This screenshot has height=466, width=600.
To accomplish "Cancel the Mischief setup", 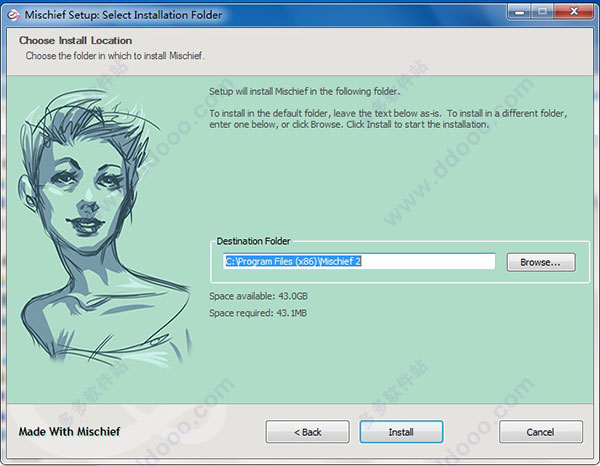I will pyautogui.click(x=541, y=432).
